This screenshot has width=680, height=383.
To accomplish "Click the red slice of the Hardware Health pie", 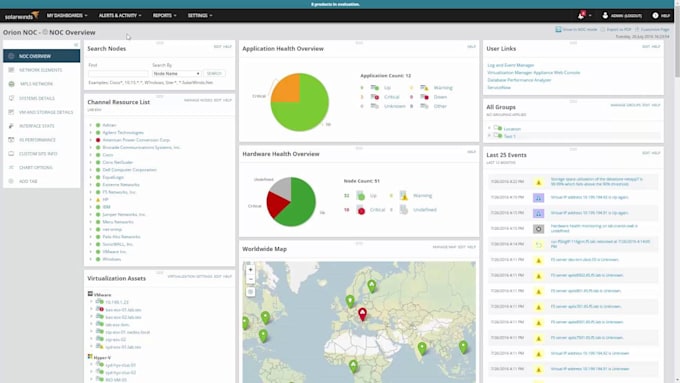I will pyautogui.click(x=277, y=205).
